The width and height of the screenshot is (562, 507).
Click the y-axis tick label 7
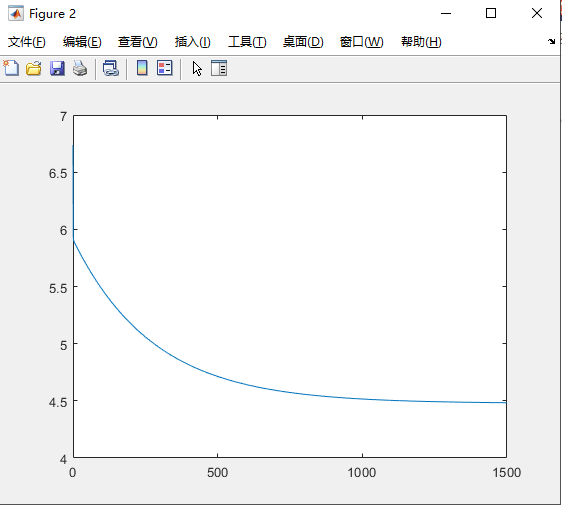coord(63,116)
